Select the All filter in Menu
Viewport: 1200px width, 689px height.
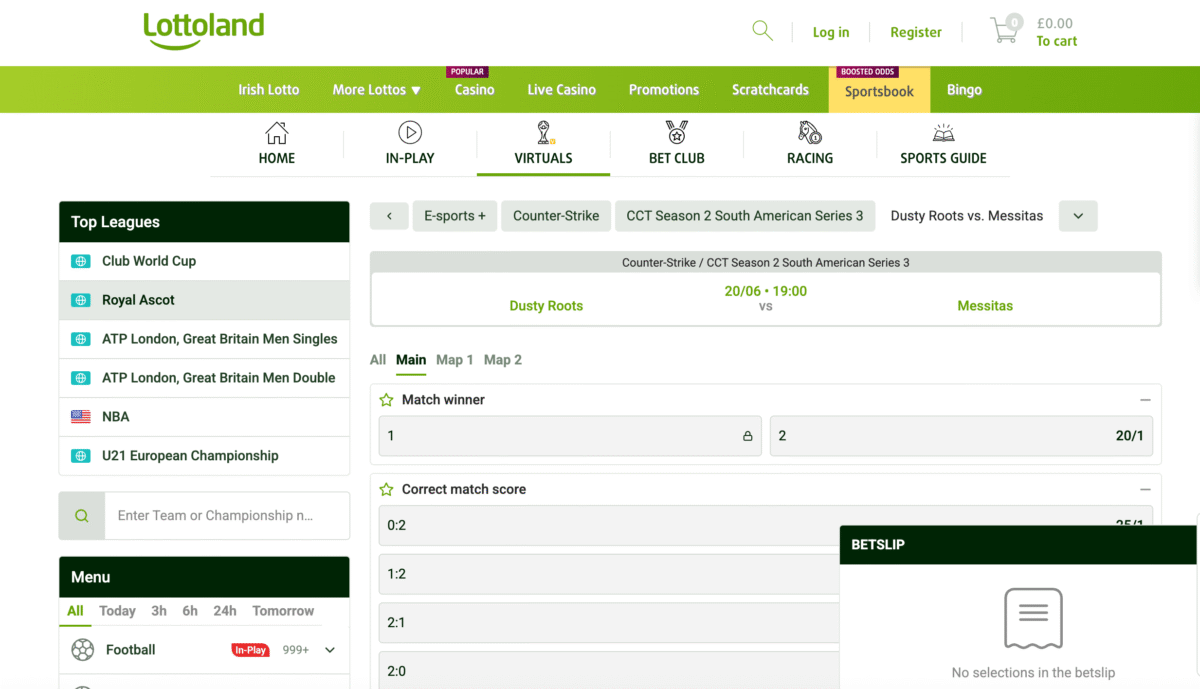click(75, 611)
